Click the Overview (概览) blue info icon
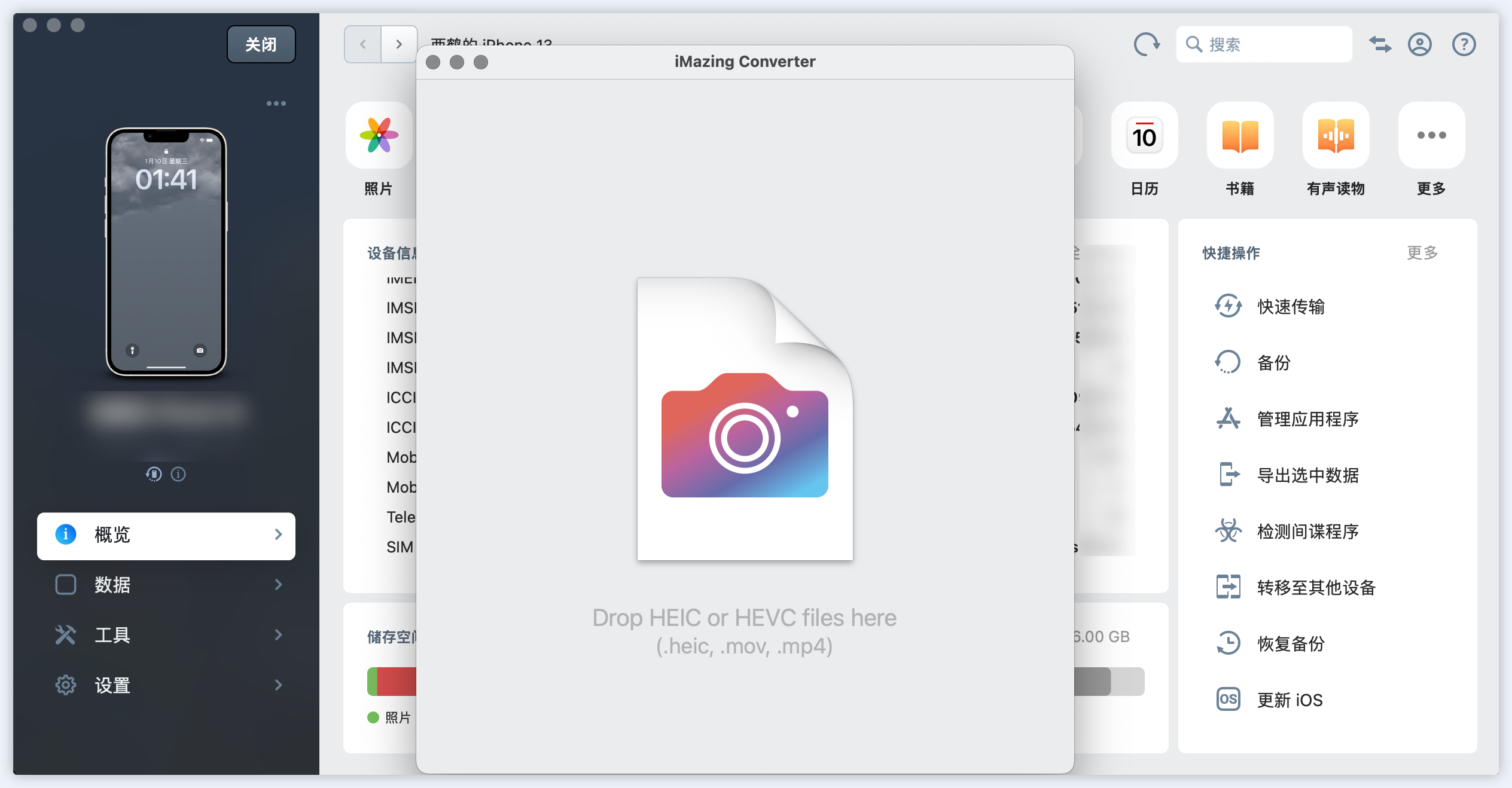This screenshot has width=1512, height=788. tap(66, 535)
